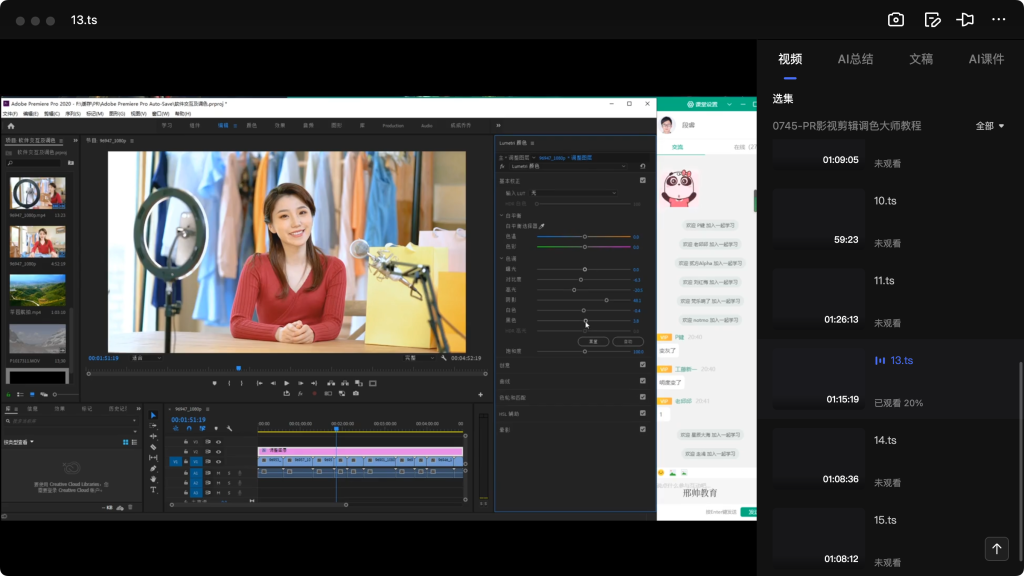The height and width of the screenshot is (576, 1024).
Task: Toggle the HSL Secondary section checkbox
Action: (x=643, y=413)
